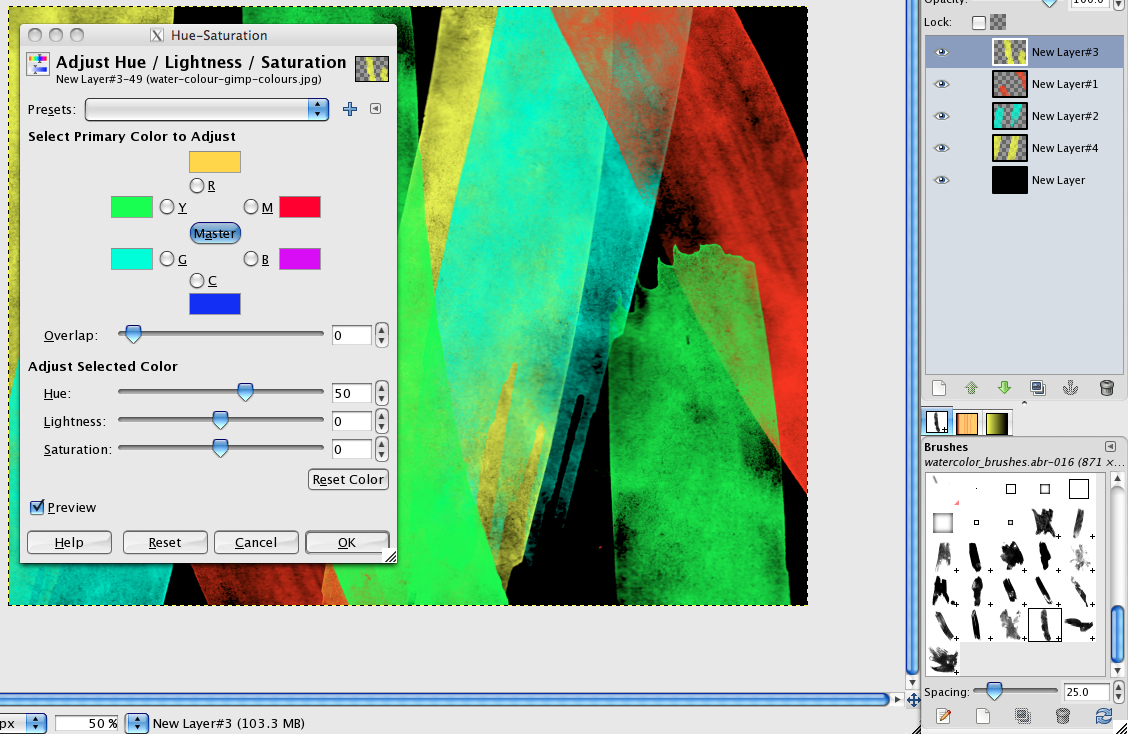Open the zoom level dropdown arrow

[137, 723]
